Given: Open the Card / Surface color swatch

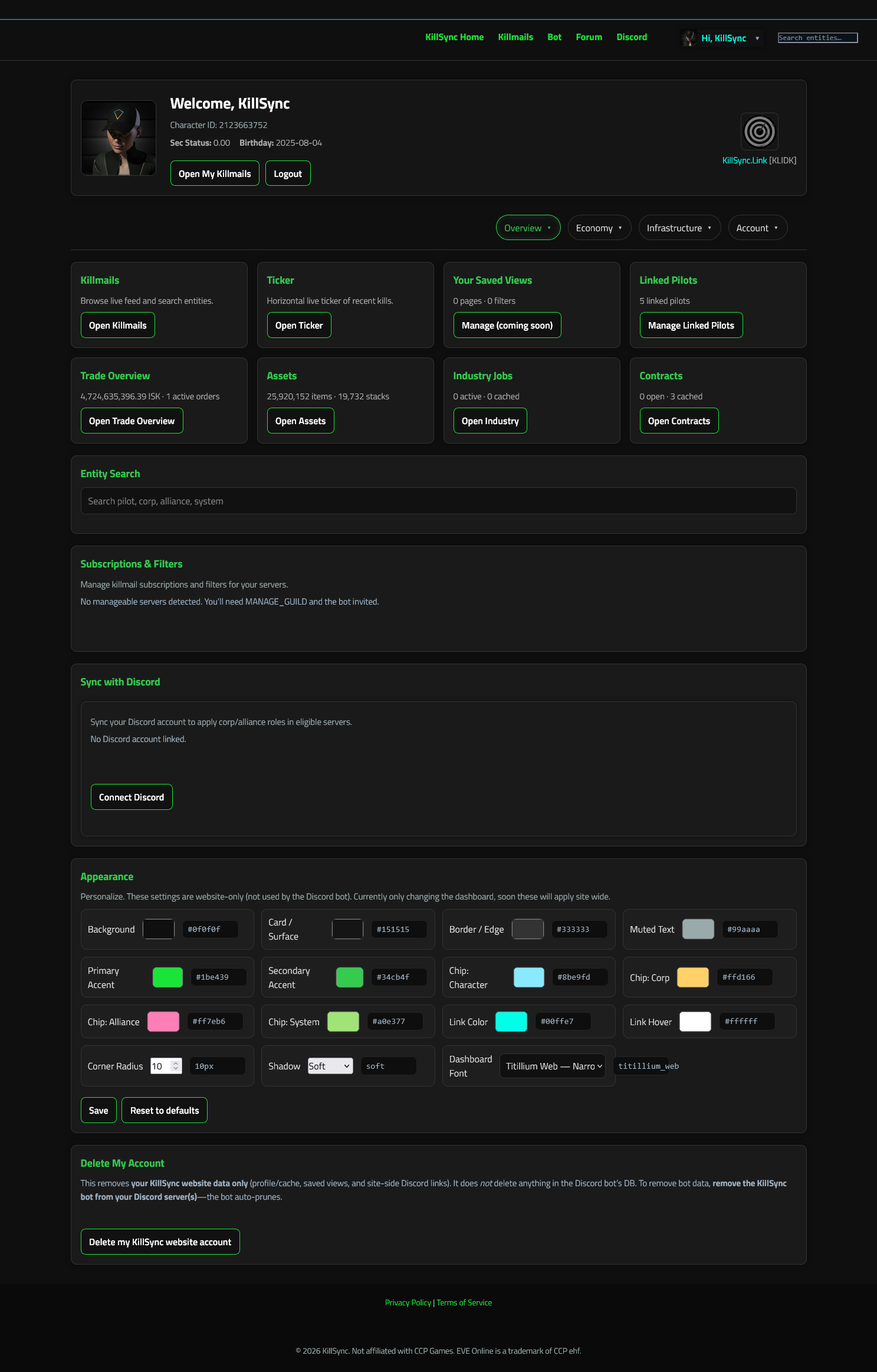Looking at the screenshot, I should pos(347,929).
